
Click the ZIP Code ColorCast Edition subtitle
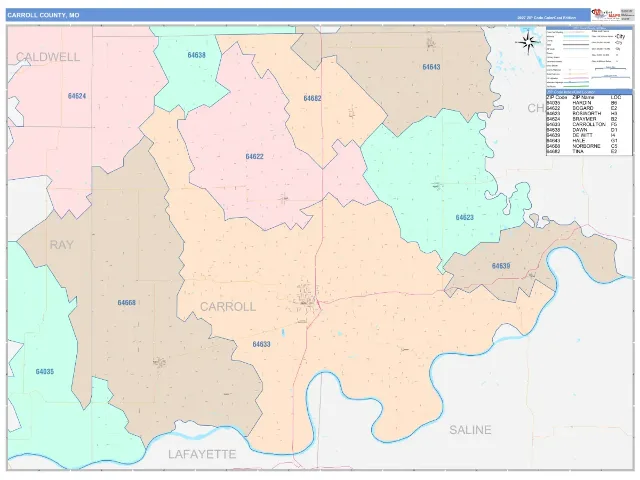click(x=547, y=18)
